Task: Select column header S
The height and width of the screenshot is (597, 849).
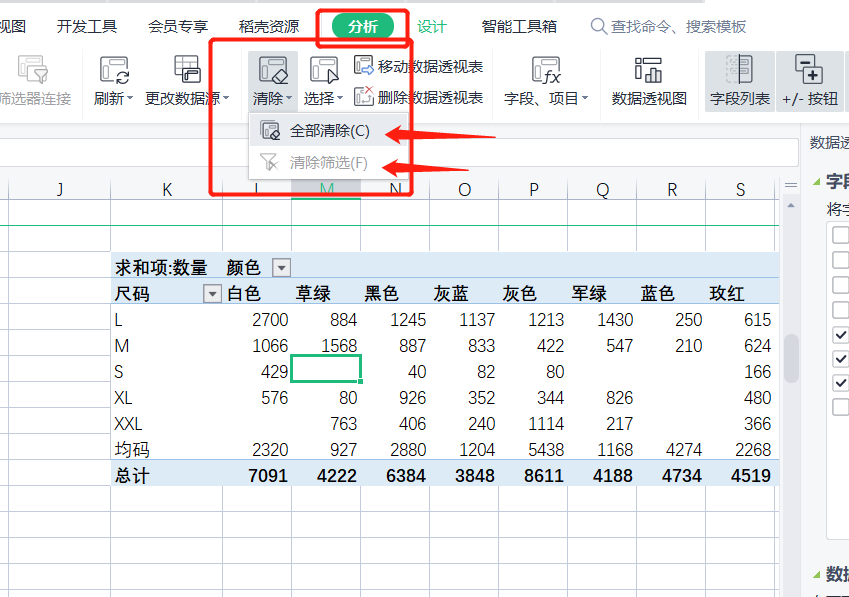Action: [x=740, y=189]
